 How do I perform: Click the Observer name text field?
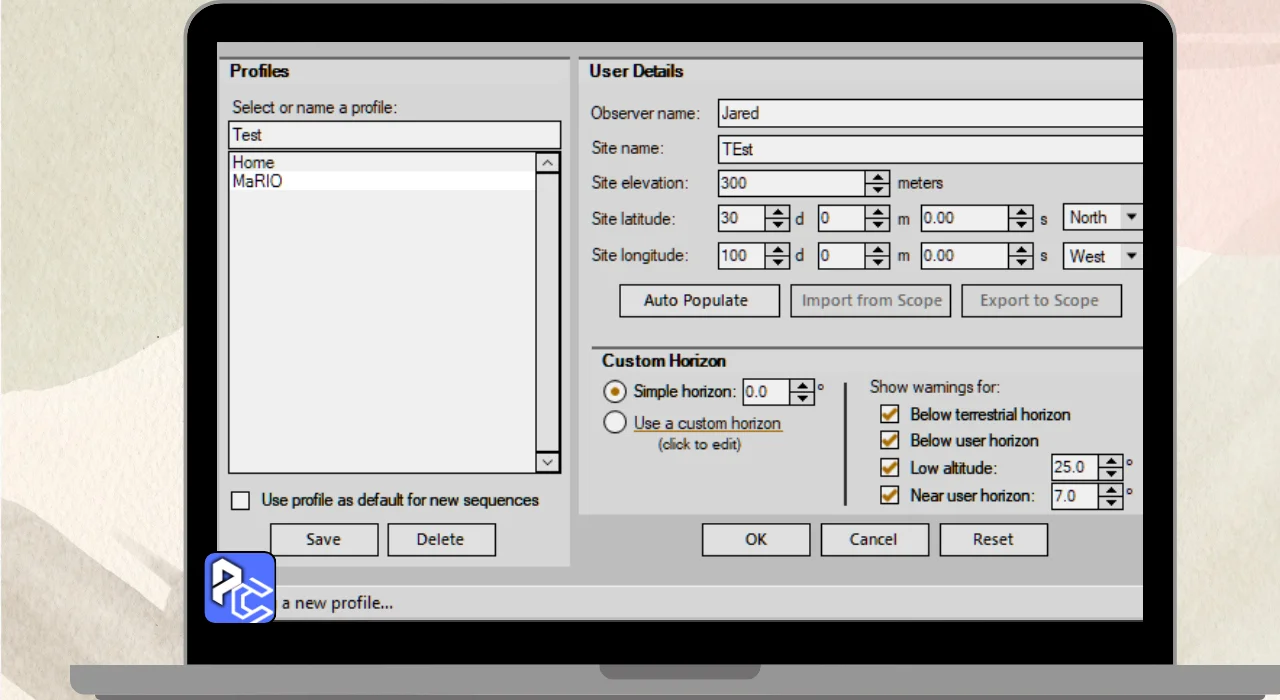930,113
